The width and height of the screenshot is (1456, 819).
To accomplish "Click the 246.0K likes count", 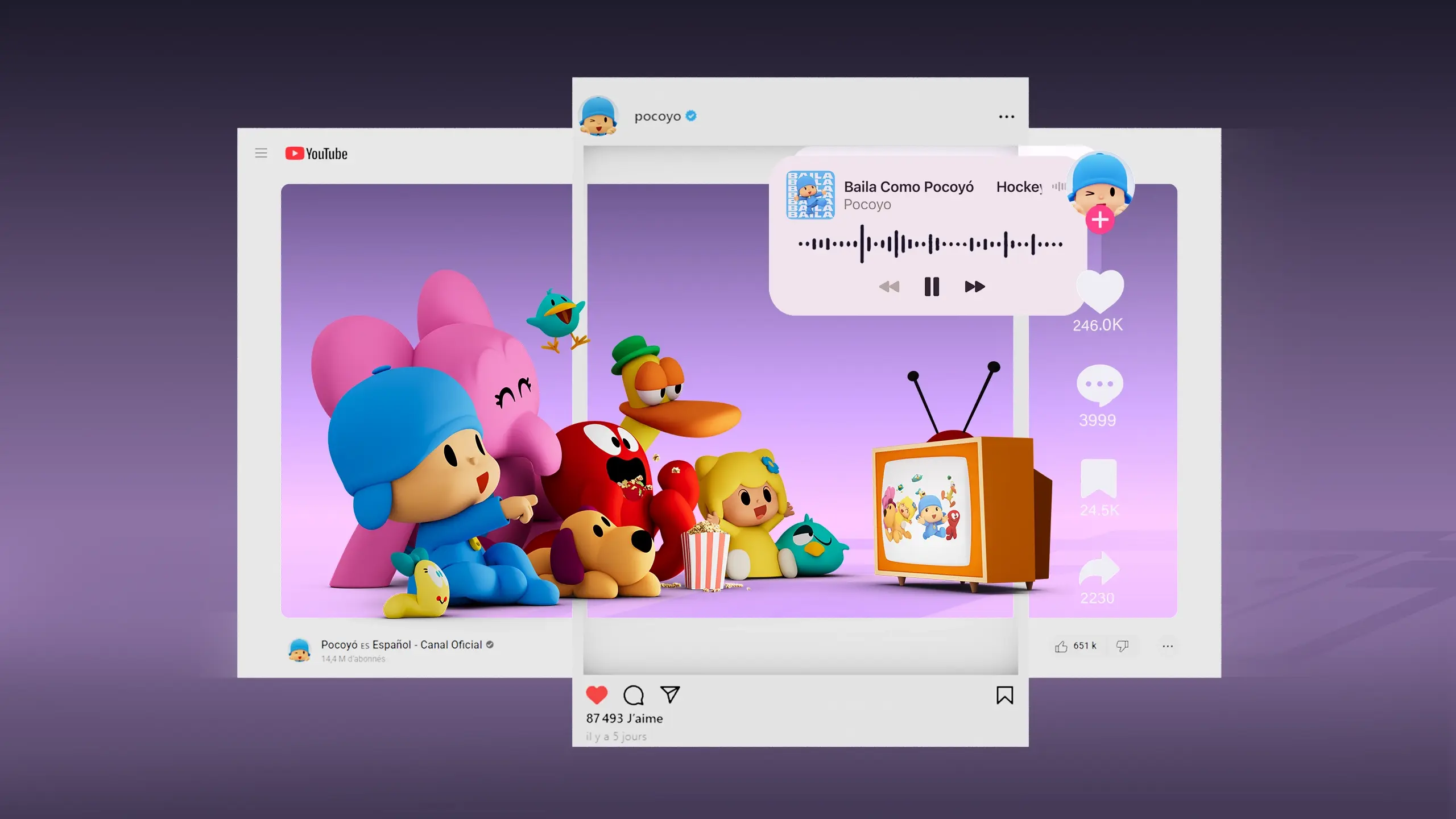I will pyautogui.click(x=1098, y=325).
